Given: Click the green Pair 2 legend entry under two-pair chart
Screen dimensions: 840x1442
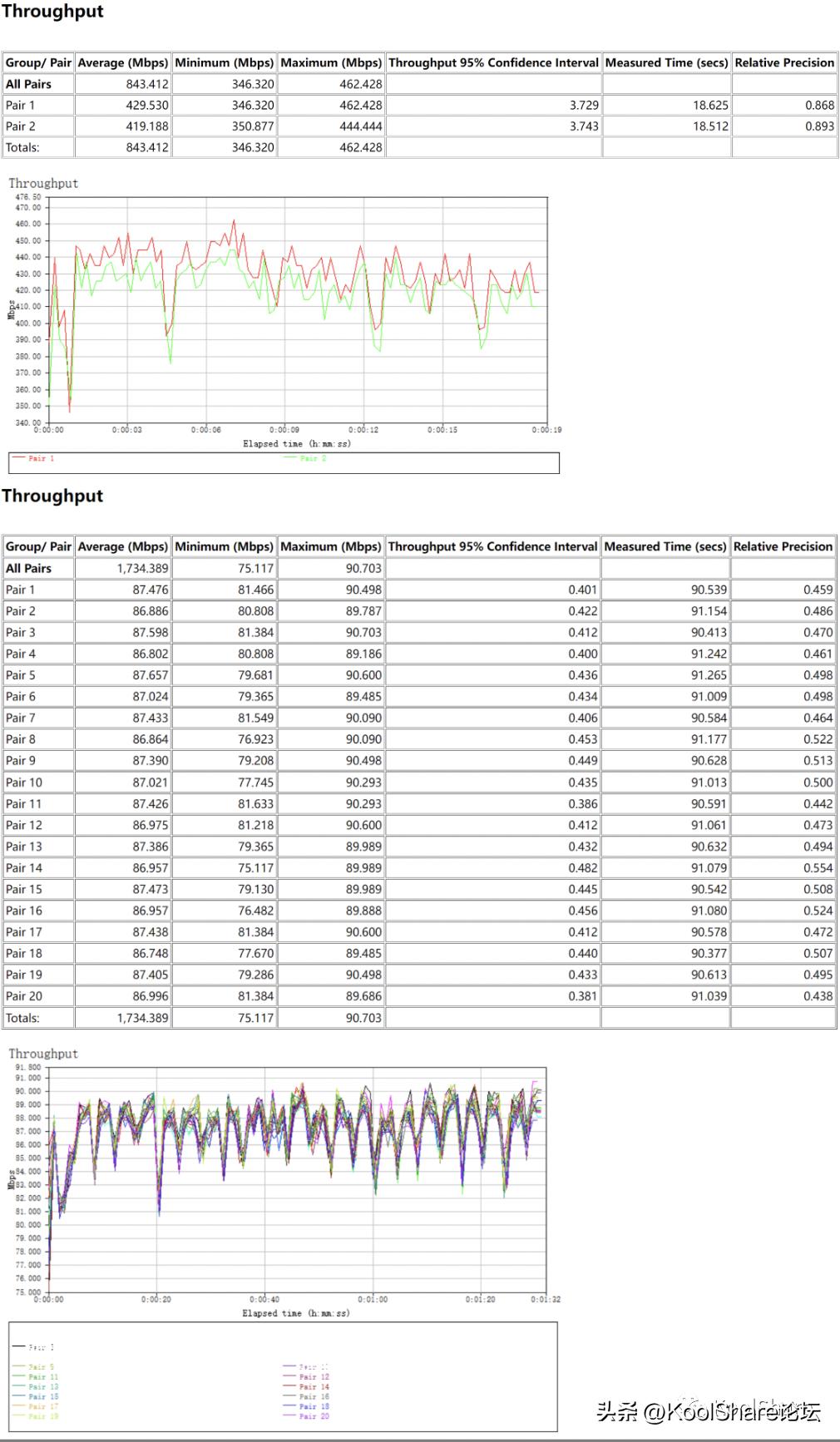Looking at the screenshot, I should 305,458.
